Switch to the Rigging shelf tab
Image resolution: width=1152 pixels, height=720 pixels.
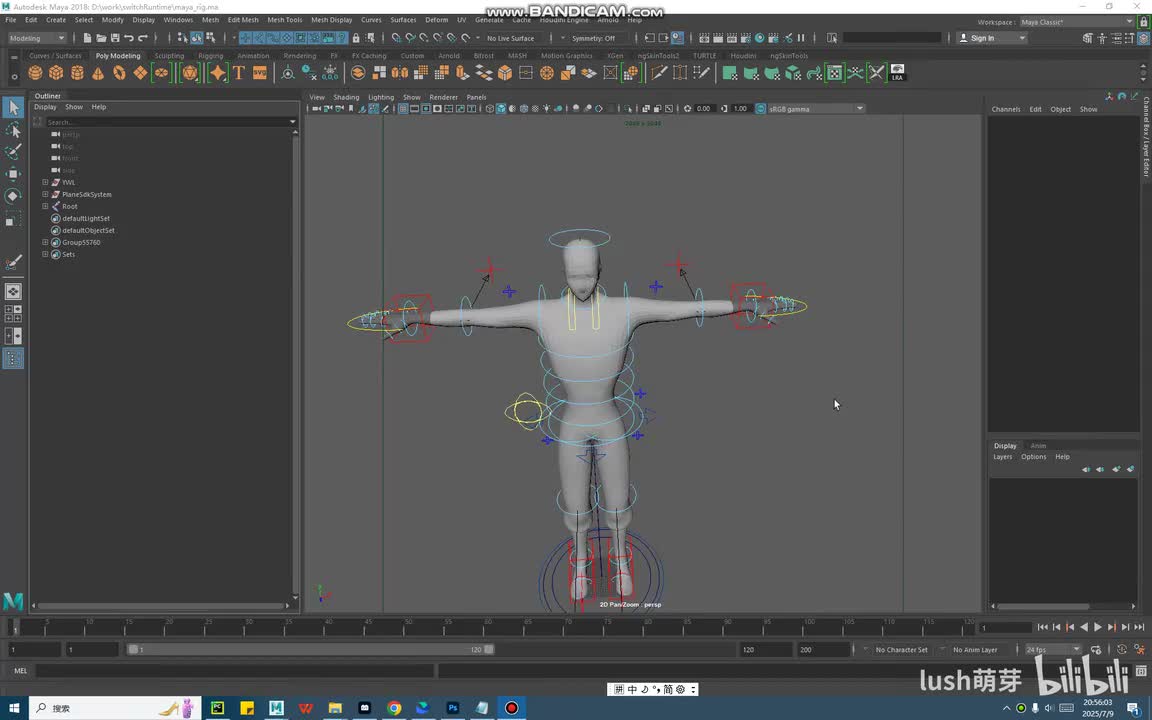pos(210,56)
